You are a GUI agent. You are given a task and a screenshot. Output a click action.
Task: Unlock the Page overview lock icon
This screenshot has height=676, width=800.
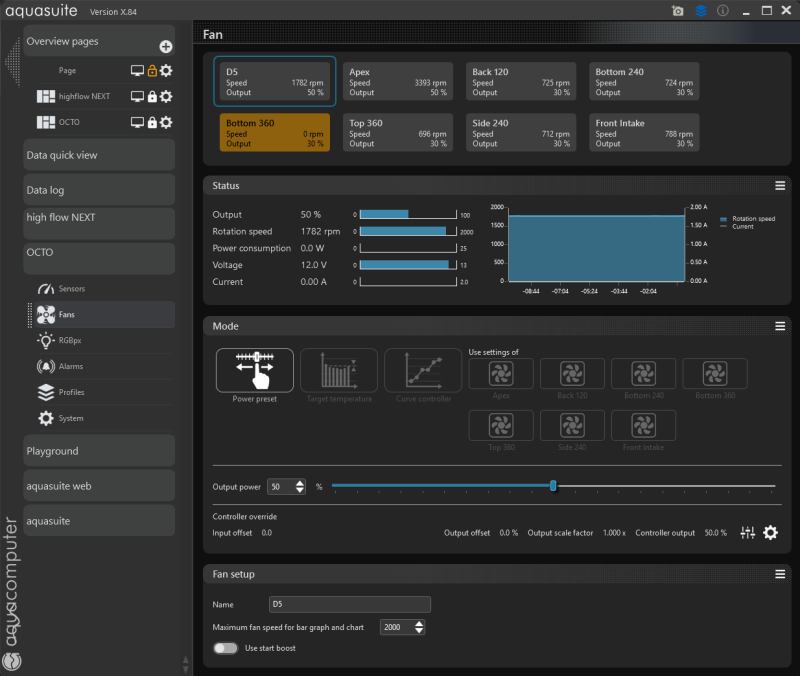click(152, 71)
